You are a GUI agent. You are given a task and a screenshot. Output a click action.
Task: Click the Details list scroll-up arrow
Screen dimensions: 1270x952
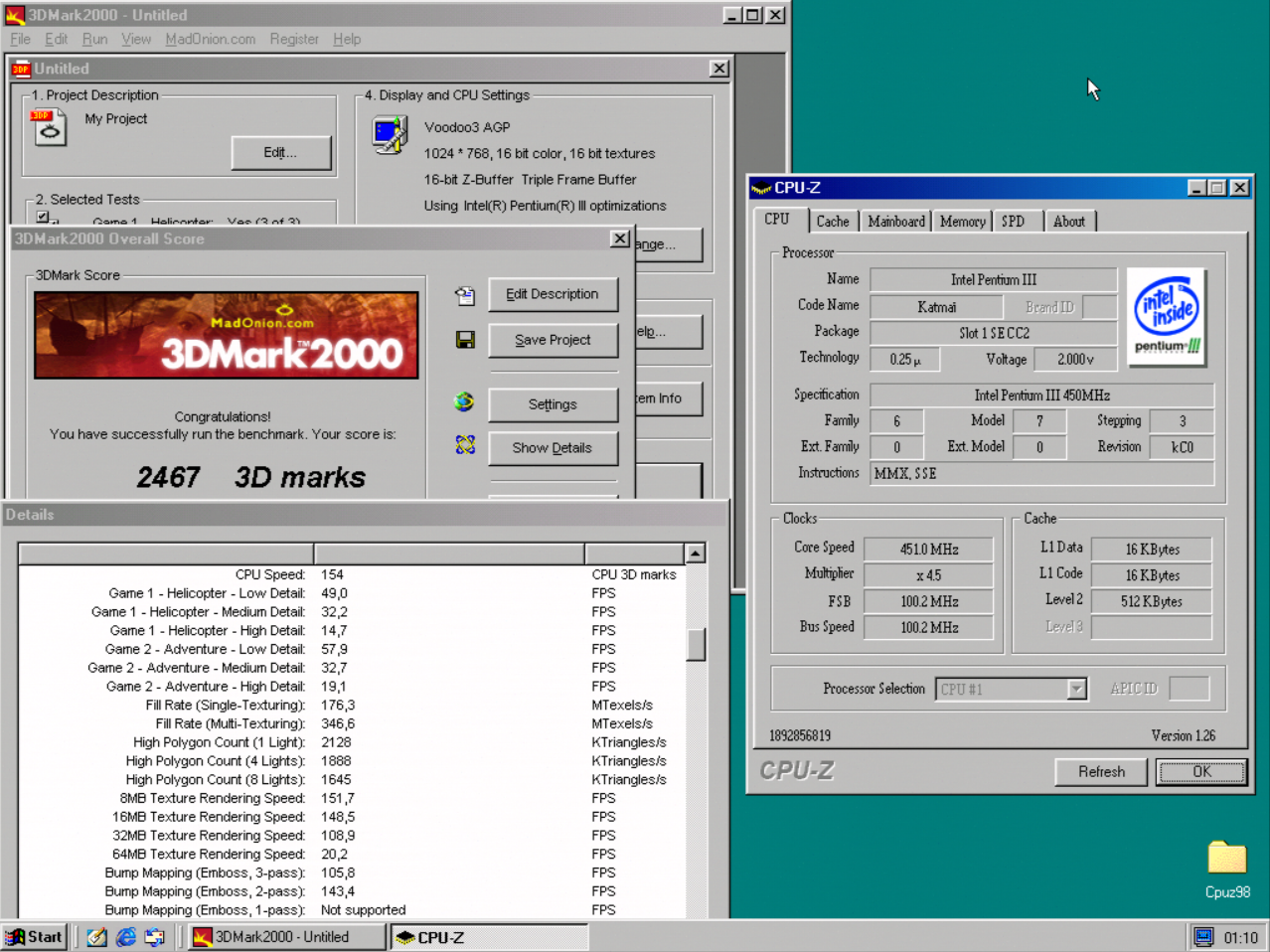tap(696, 554)
